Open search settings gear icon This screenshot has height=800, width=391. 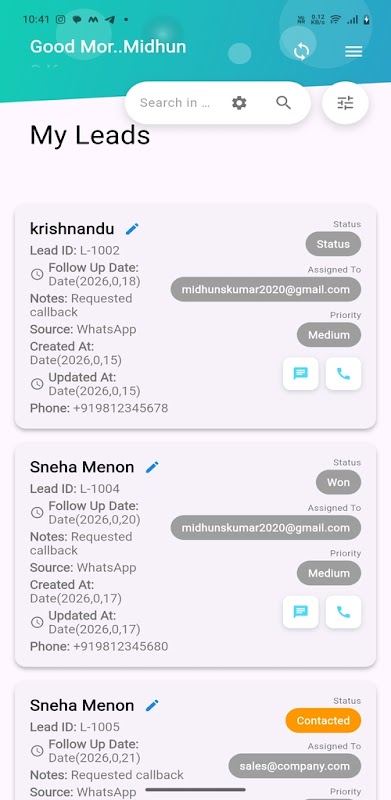pyautogui.click(x=239, y=103)
